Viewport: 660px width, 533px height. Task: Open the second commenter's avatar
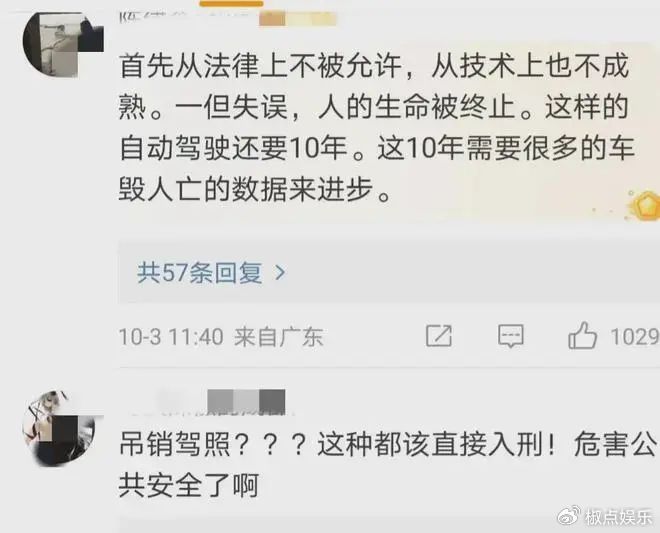click(x=63, y=428)
